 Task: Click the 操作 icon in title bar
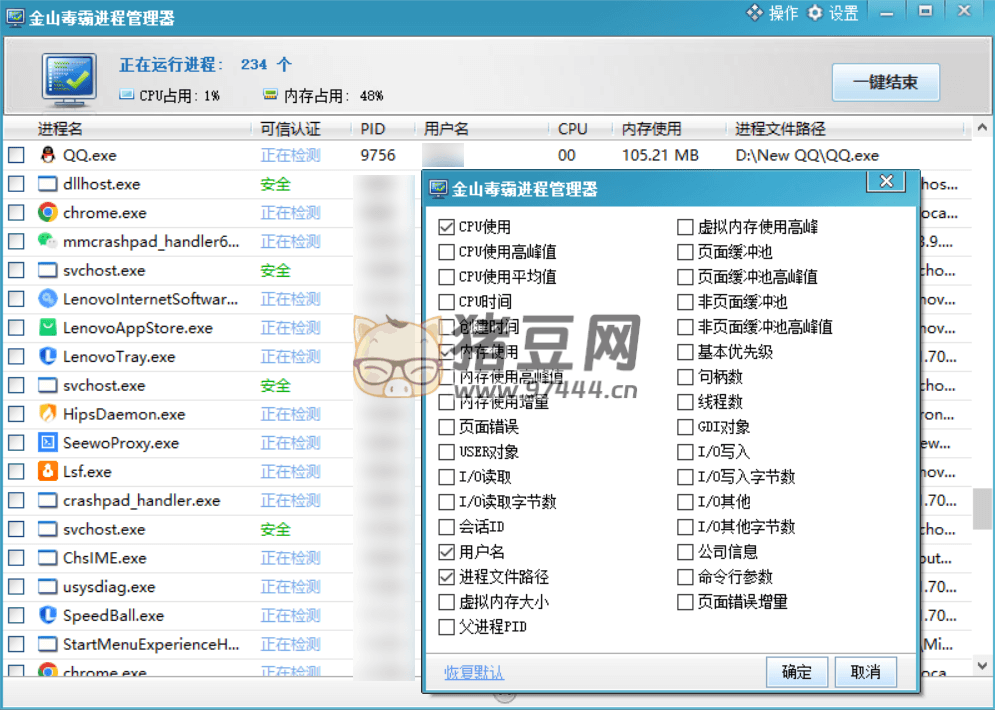click(754, 13)
